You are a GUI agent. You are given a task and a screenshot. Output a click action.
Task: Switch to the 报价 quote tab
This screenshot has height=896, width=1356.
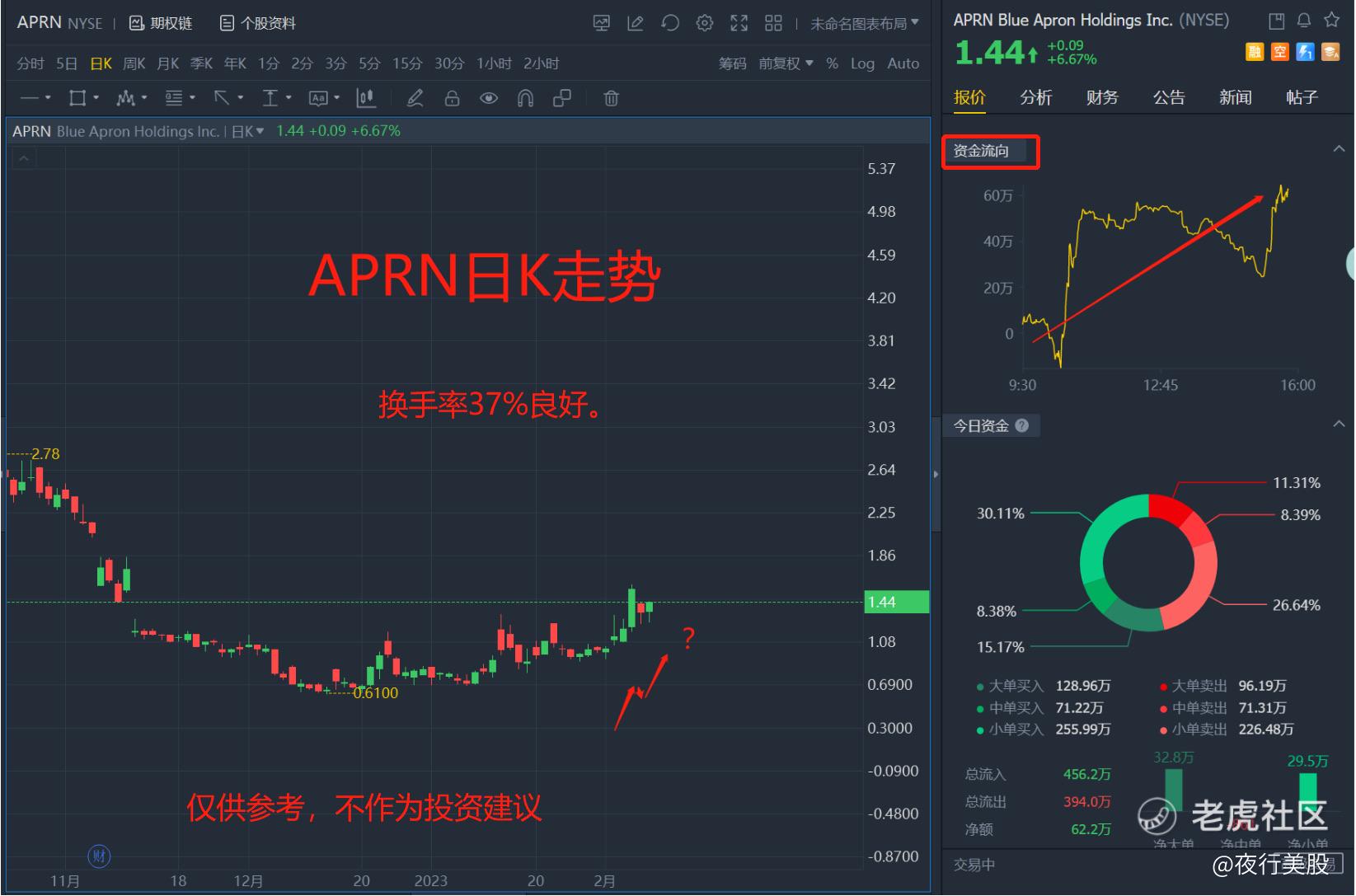(969, 97)
